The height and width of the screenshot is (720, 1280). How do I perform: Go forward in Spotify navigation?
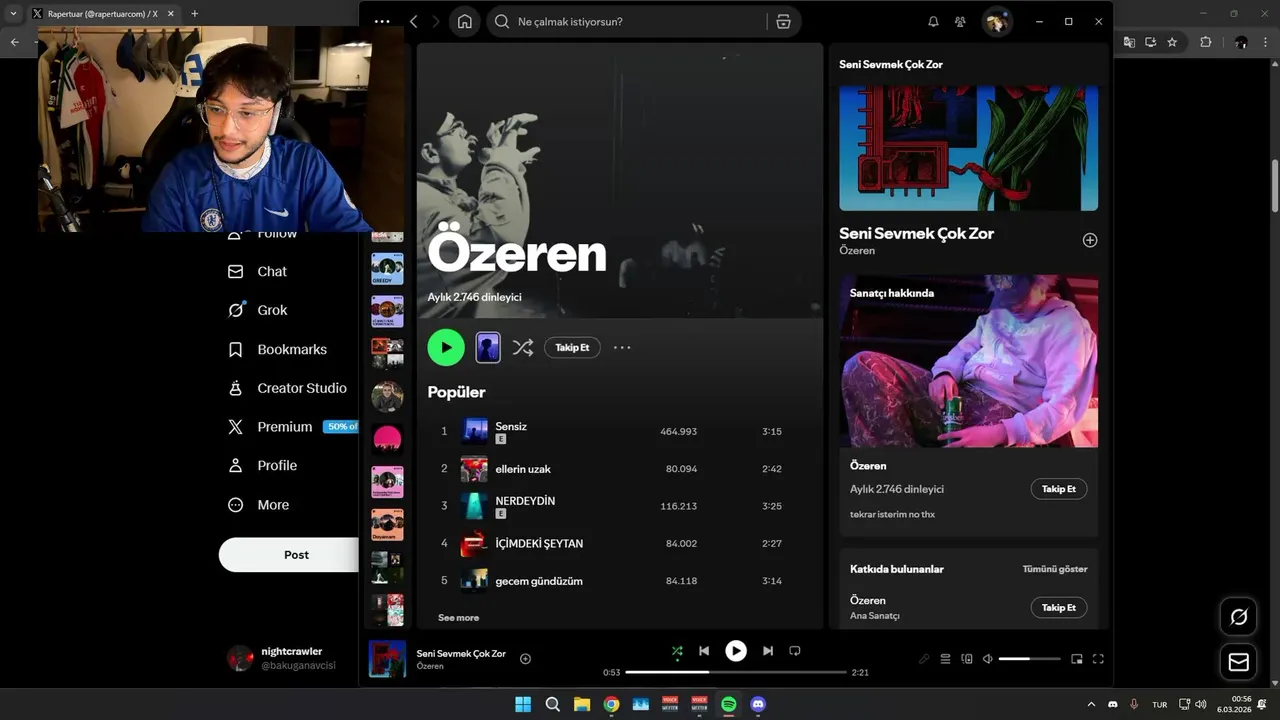(435, 22)
